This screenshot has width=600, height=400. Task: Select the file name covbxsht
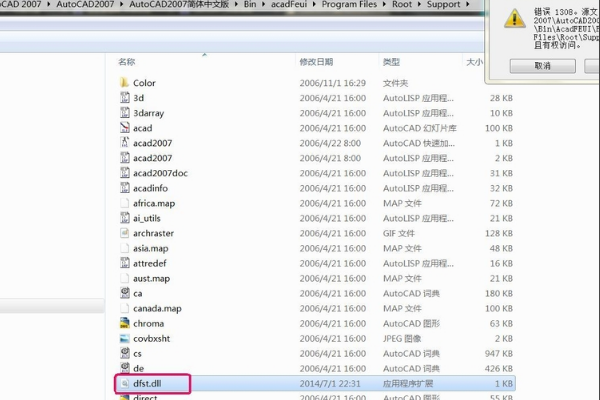(x=152, y=338)
